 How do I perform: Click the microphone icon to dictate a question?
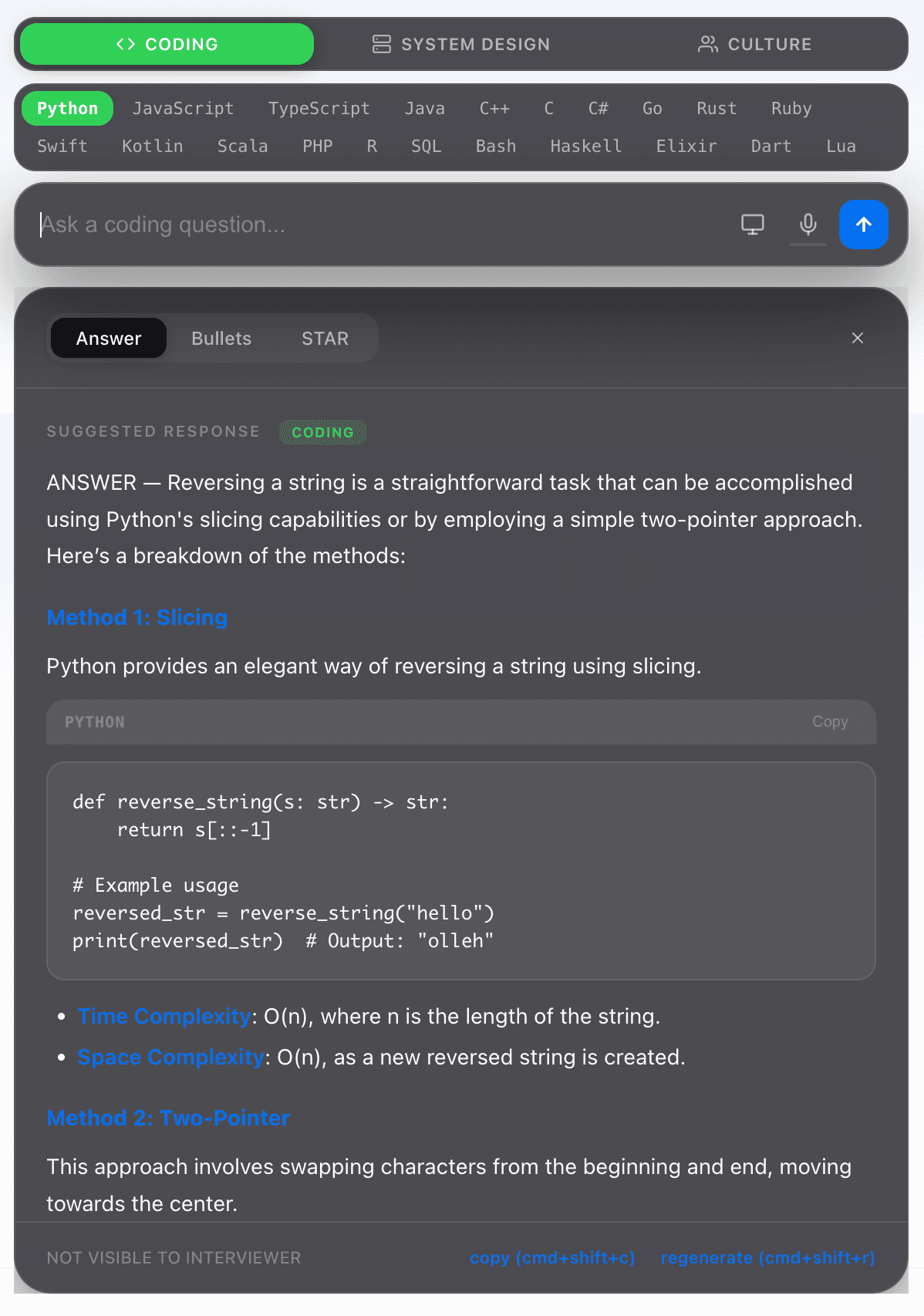click(x=808, y=224)
